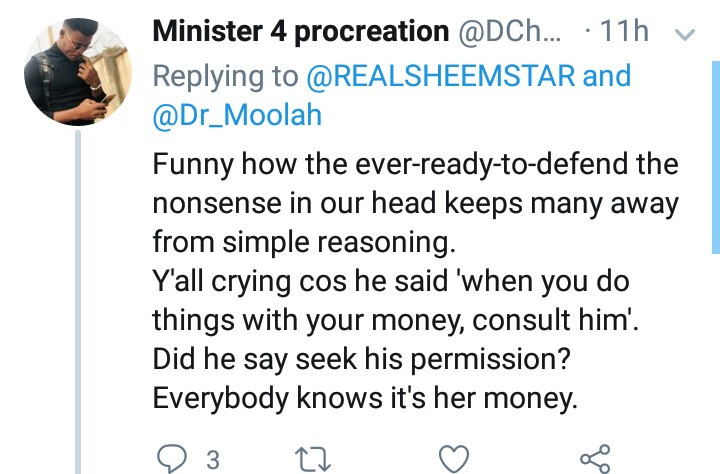Open Minister 4 procreation's profile picture

pyautogui.click(x=78, y=72)
